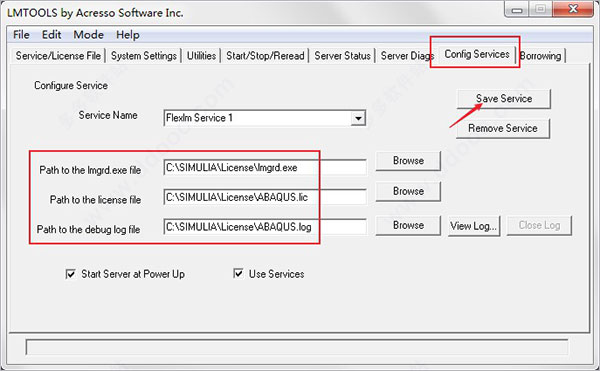This screenshot has width=600, height=371.
Task: Browse for the debug log file
Action: tap(408, 225)
